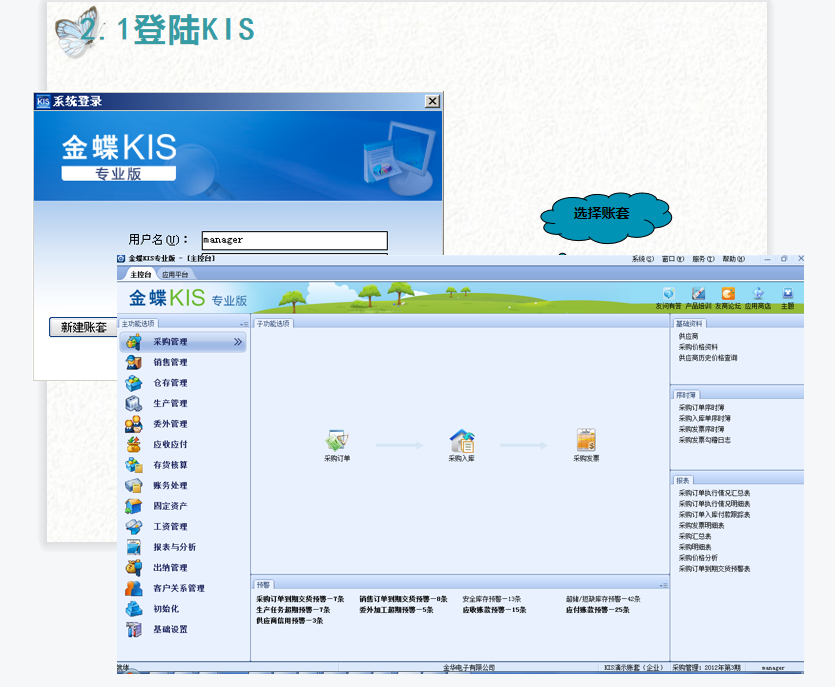Select the 仓存管理 sidebar icon
The height and width of the screenshot is (687, 835).
[133, 381]
